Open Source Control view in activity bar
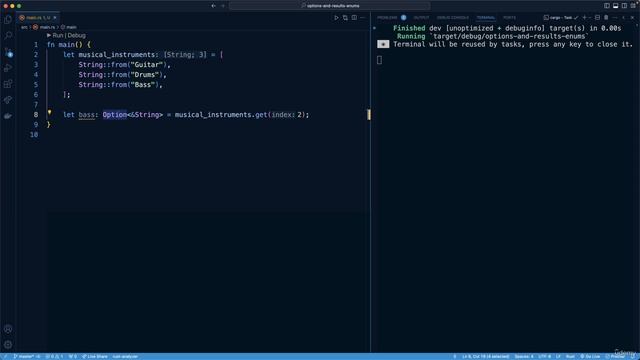Screen dimensions: 640x360 (8, 52)
